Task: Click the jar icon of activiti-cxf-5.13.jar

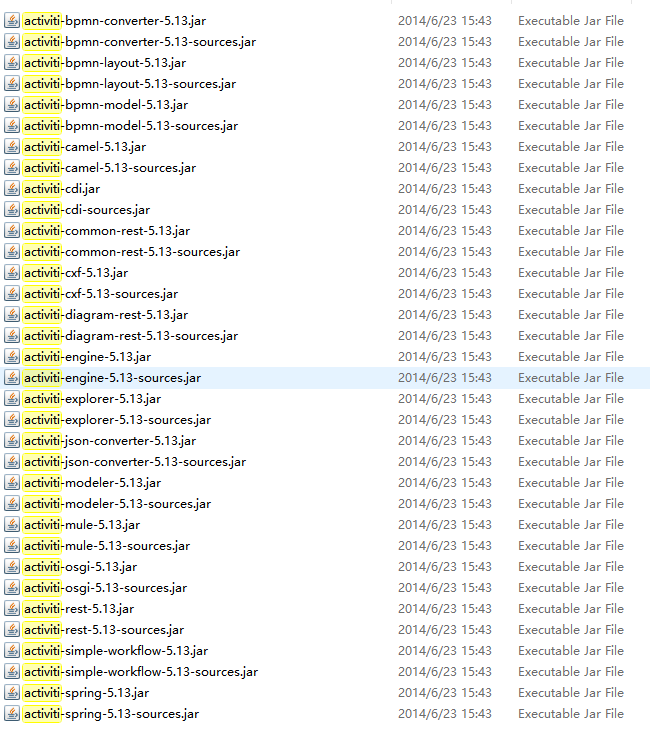Action: (12, 273)
